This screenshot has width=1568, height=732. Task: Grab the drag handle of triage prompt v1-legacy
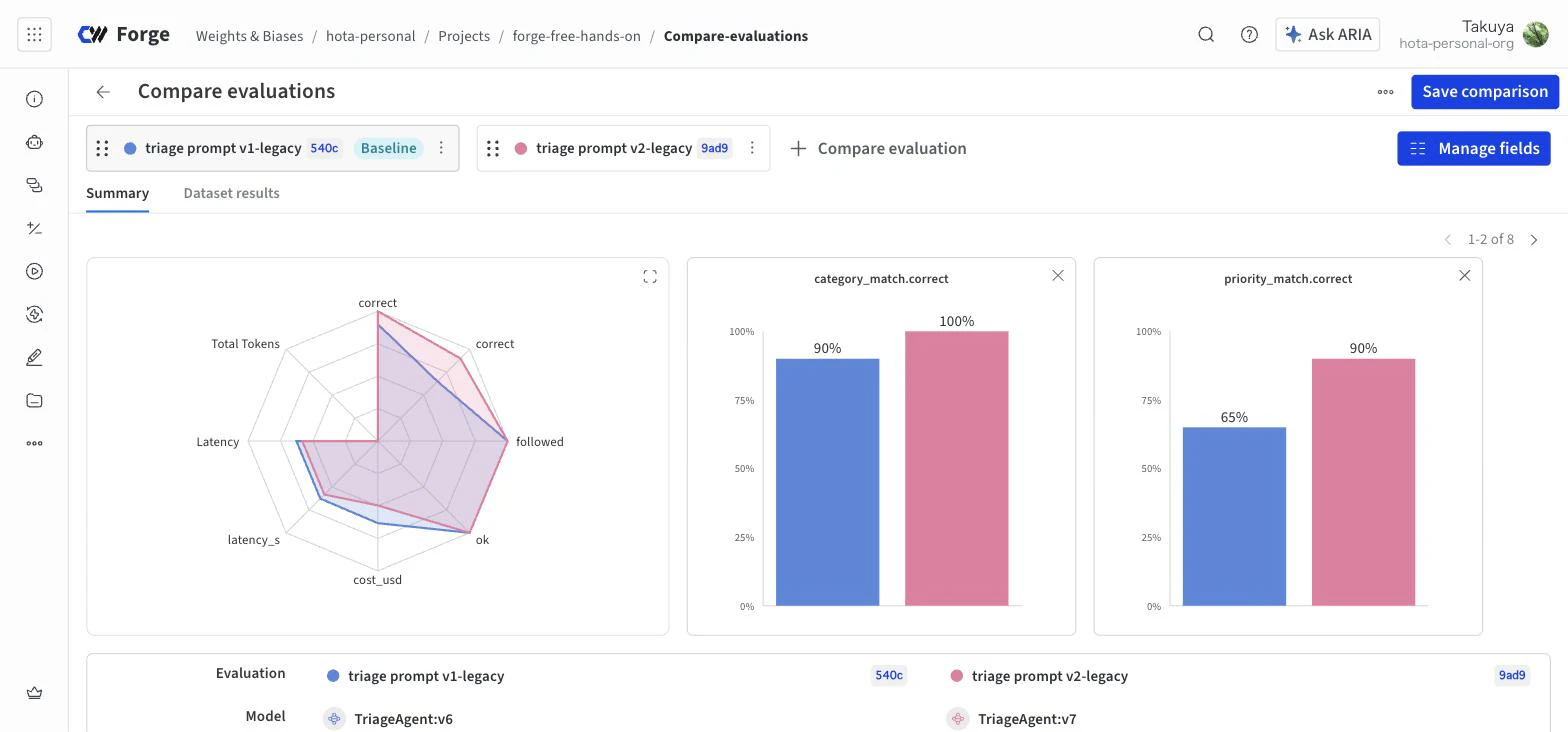pyautogui.click(x=102, y=148)
